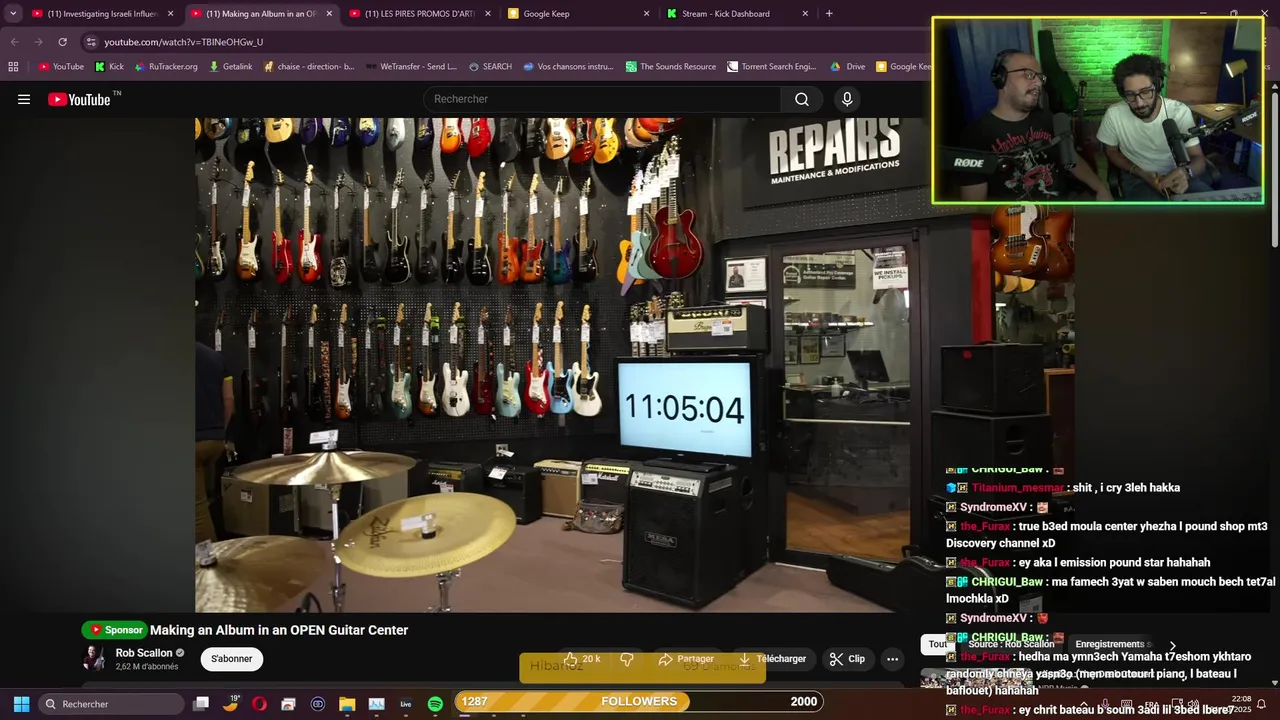Viewport: 1280px width, 720px height.
Task: Open Opera browser from taskbar
Action: [260, 704]
